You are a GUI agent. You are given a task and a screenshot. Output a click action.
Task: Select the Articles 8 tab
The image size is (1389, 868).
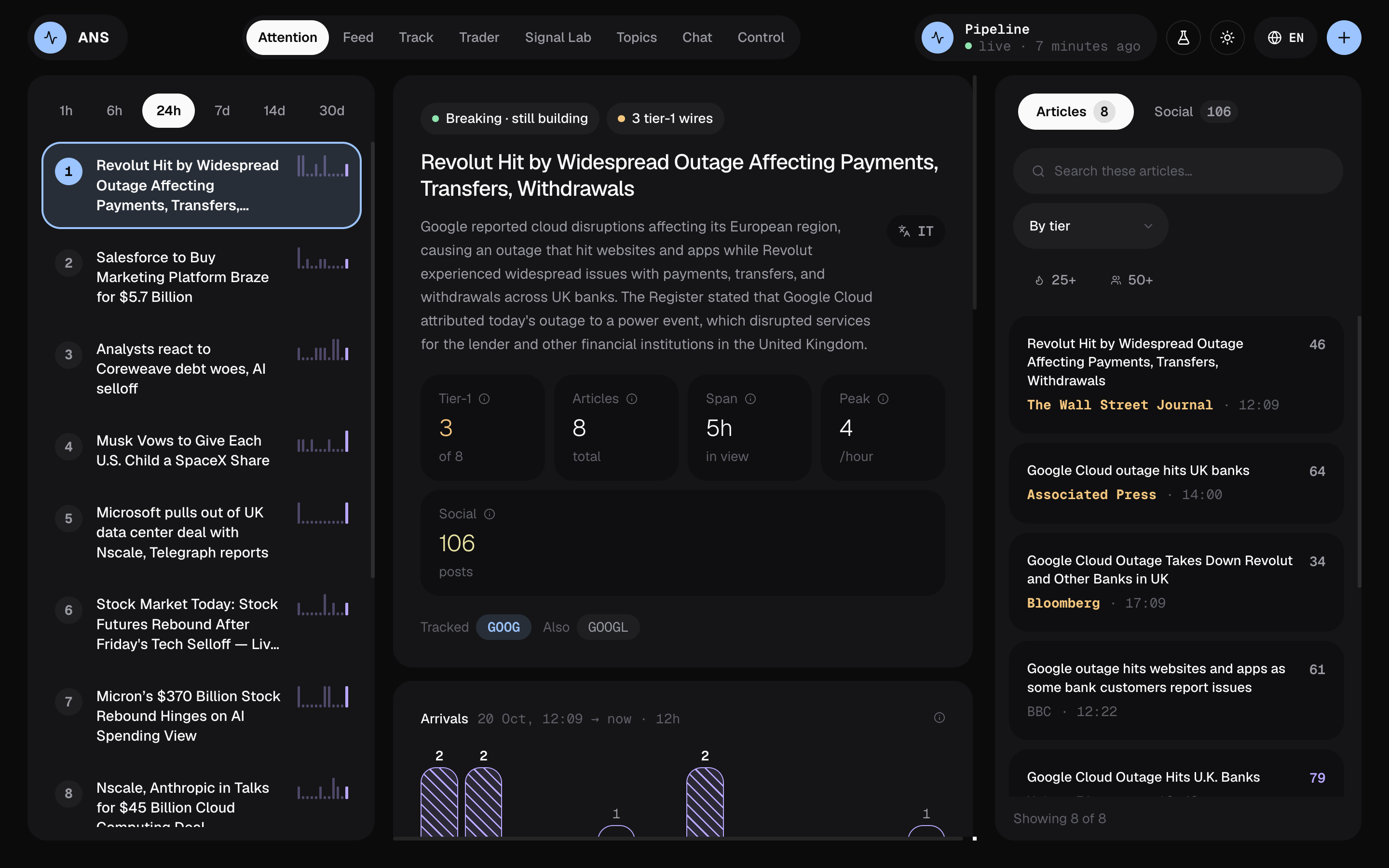click(1075, 111)
